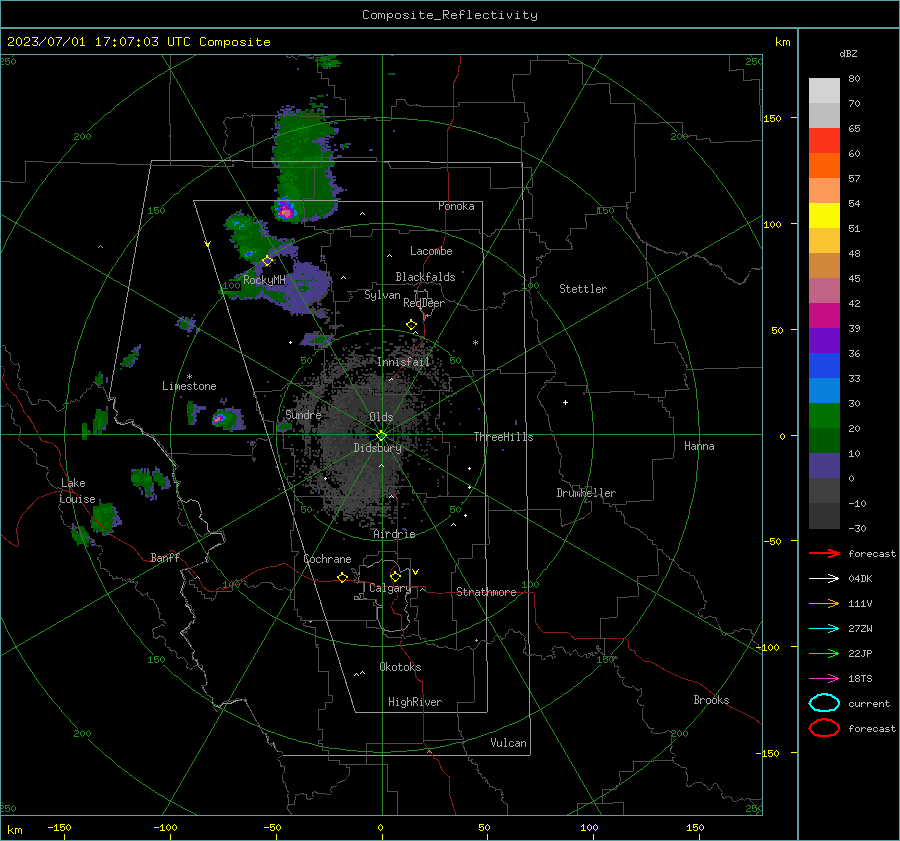
Task: Click the orange 111V arrow in legend
Action: point(824,603)
